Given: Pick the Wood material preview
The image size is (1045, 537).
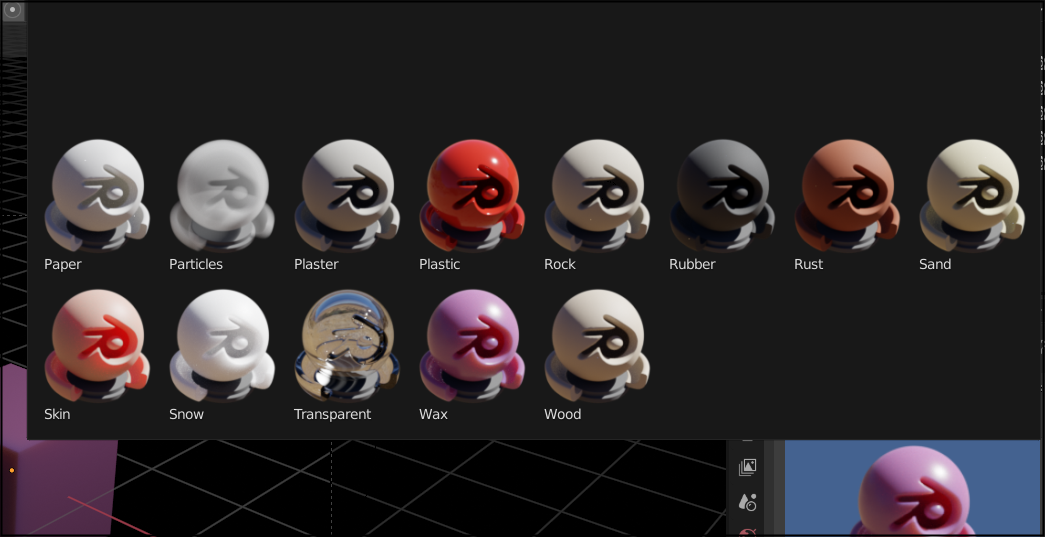Looking at the screenshot, I should tap(597, 346).
